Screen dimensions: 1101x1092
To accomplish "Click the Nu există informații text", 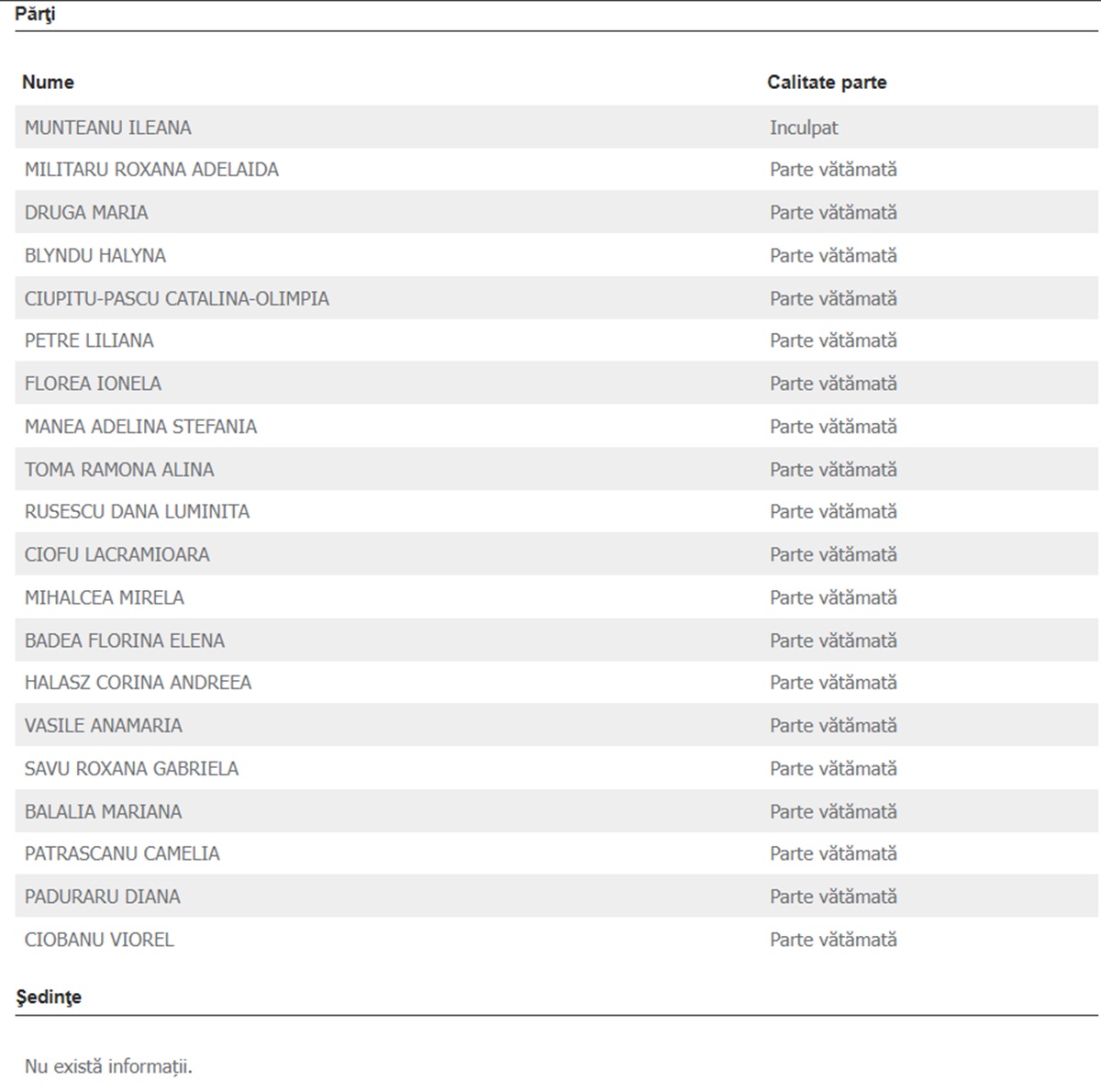I will point(108,1066).
